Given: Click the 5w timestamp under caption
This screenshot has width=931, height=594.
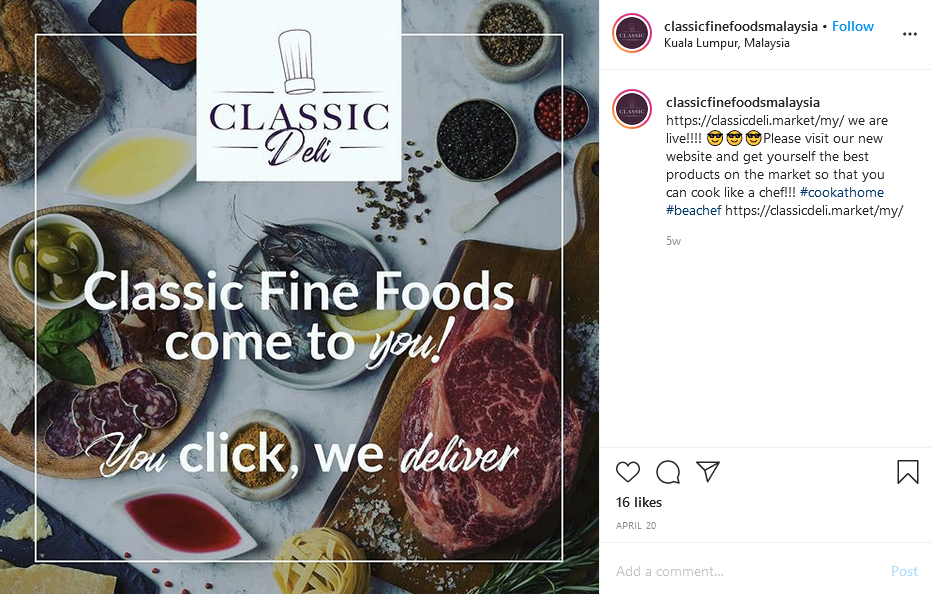Looking at the screenshot, I should pyautogui.click(x=673, y=241).
